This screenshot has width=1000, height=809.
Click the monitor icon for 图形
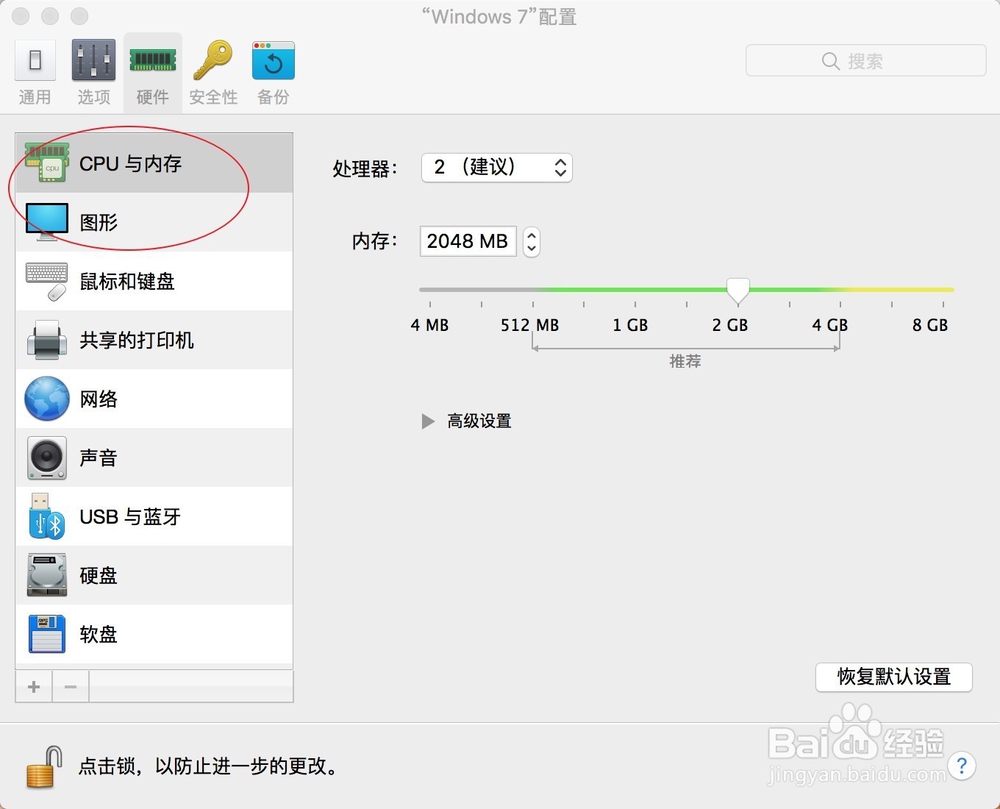point(47,222)
